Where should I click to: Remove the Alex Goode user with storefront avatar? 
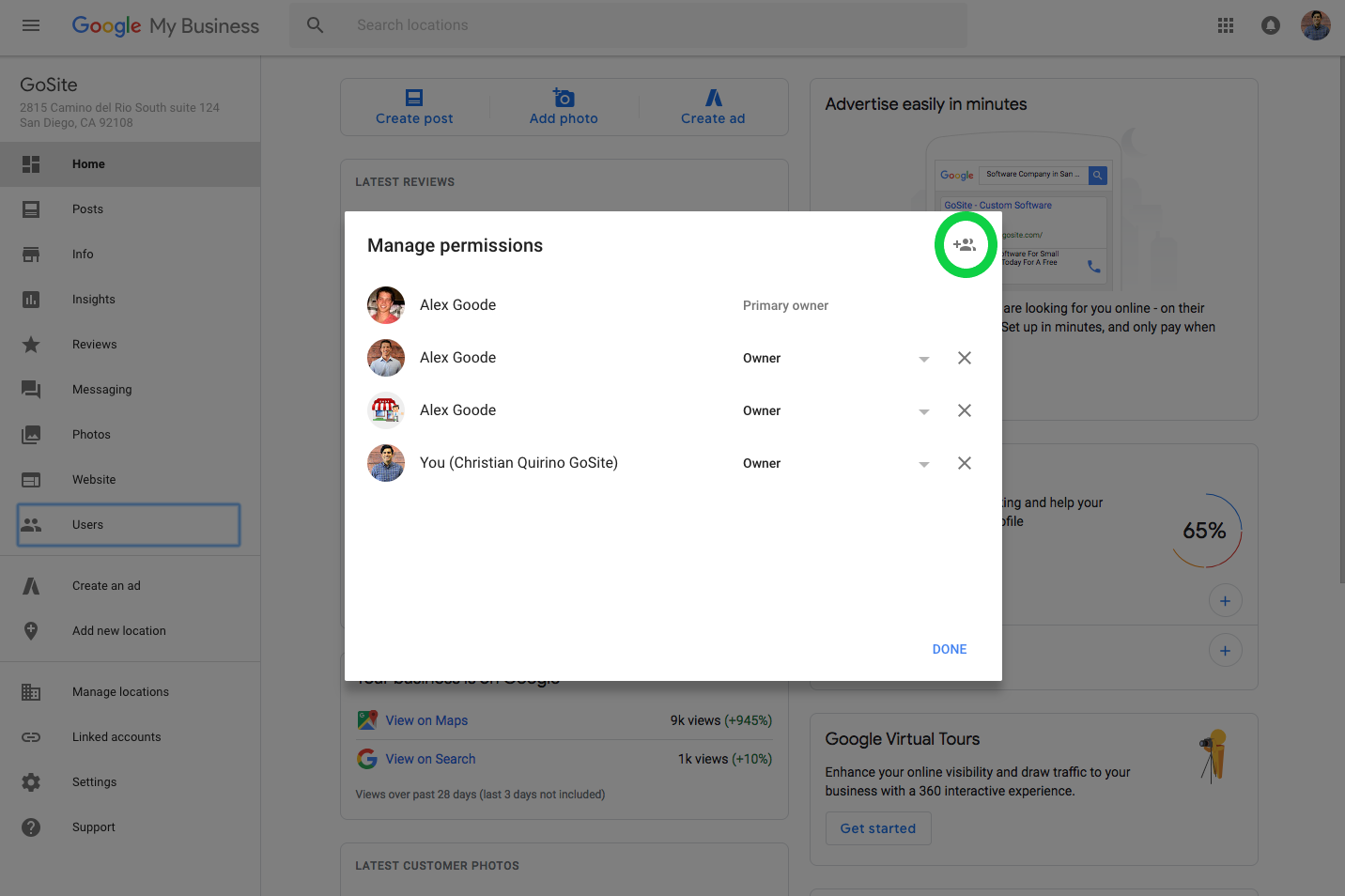(965, 410)
